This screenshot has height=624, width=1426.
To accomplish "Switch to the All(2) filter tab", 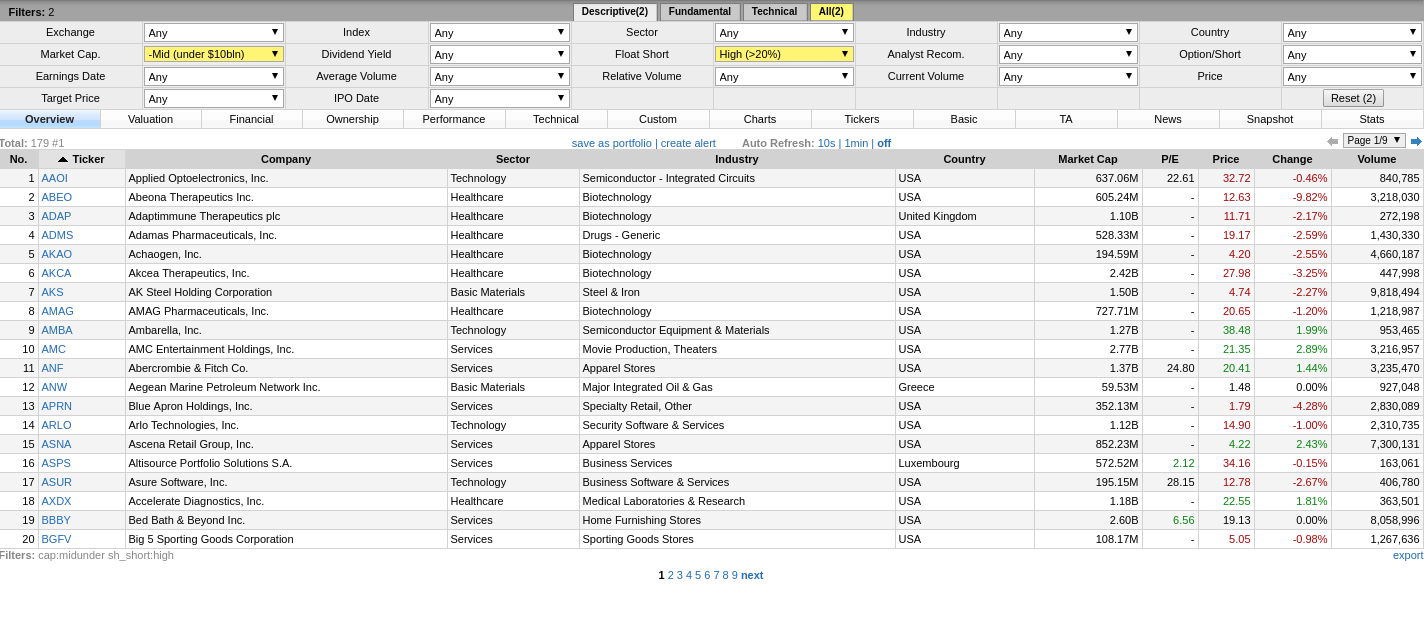I will coord(831,12).
